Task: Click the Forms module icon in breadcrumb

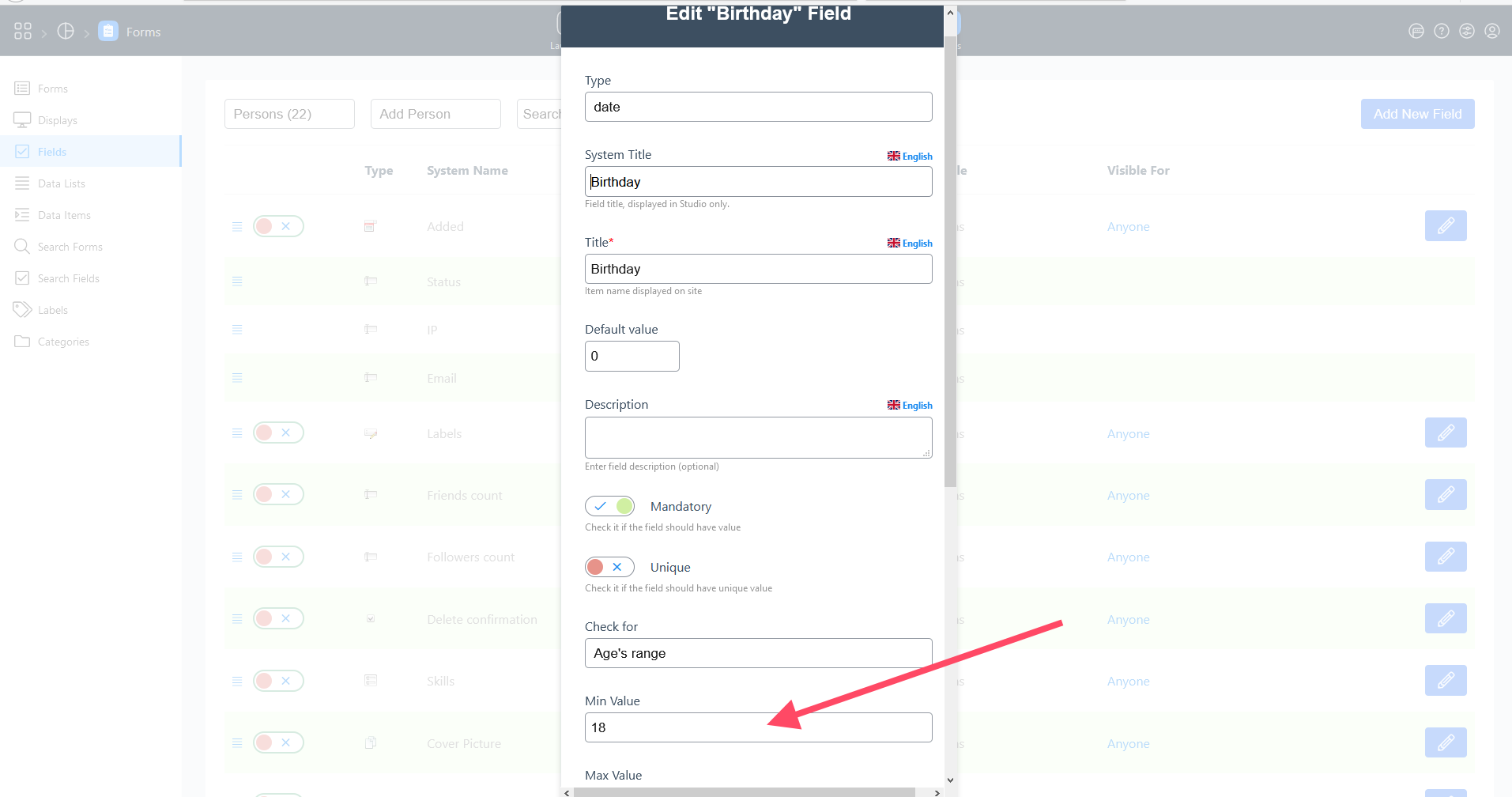Action: click(108, 32)
